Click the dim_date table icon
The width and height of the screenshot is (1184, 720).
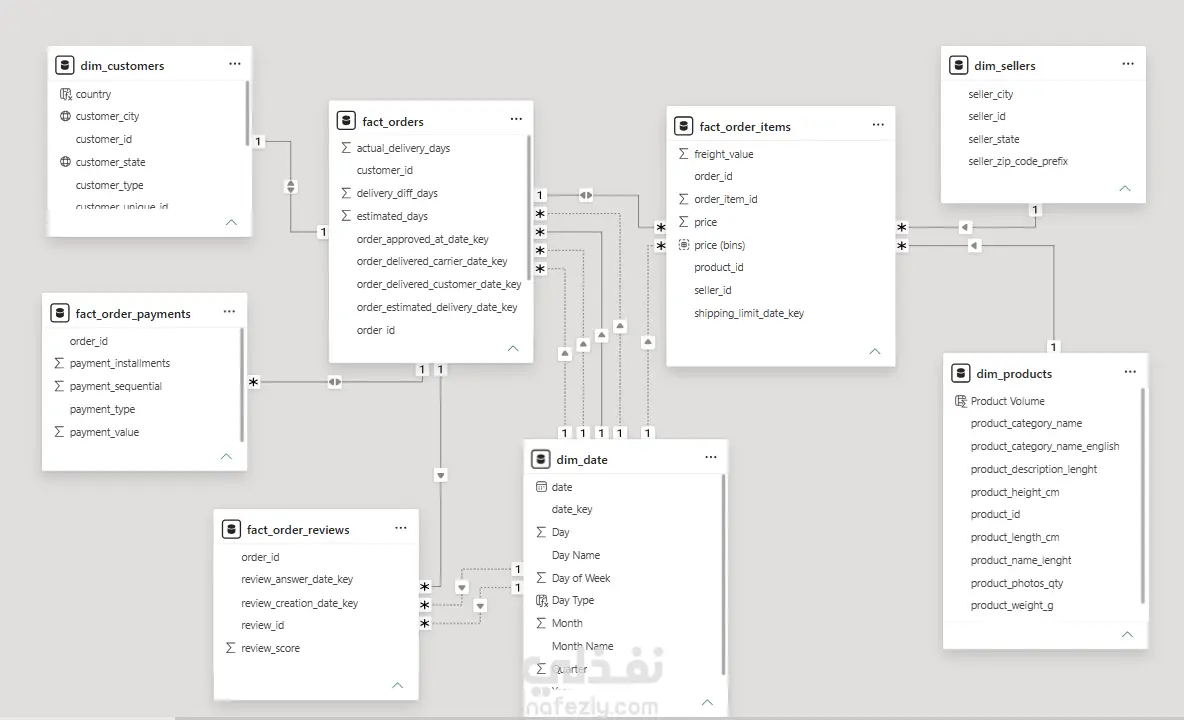click(x=541, y=459)
